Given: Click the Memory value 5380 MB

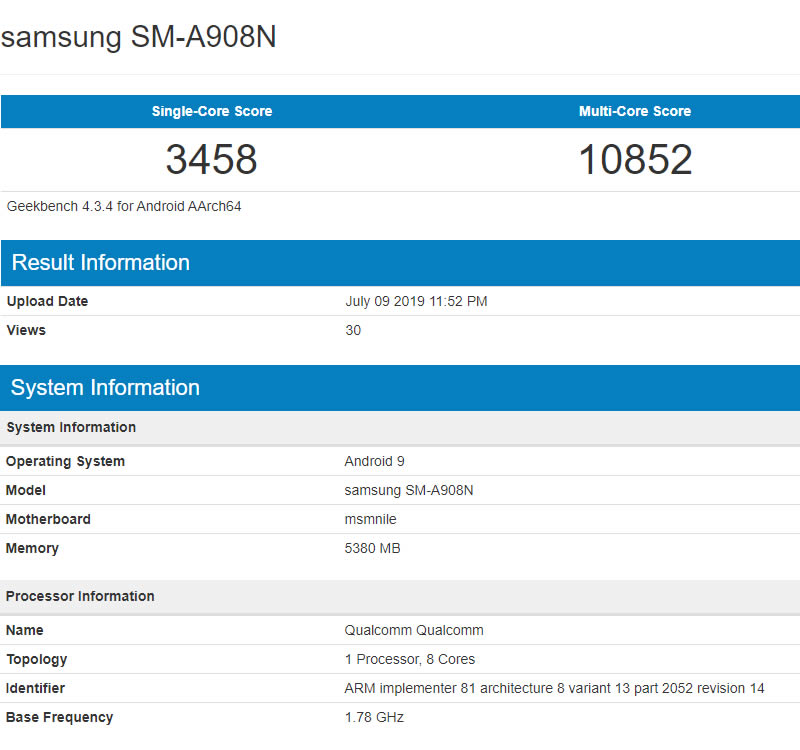Looking at the screenshot, I should click(x=372, y=548).
